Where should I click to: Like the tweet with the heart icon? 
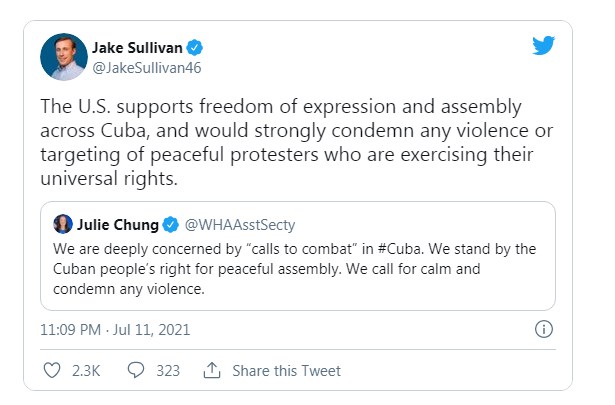click(52, 370)
